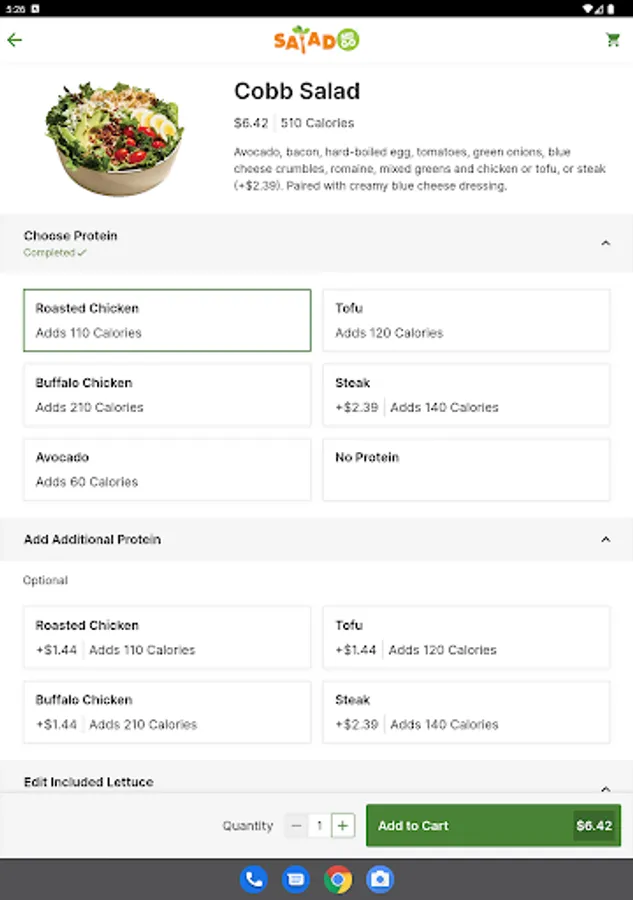
Task: Collapse the Add Additional Protein section
Action: pyautogui.click(x=605, y=540)
